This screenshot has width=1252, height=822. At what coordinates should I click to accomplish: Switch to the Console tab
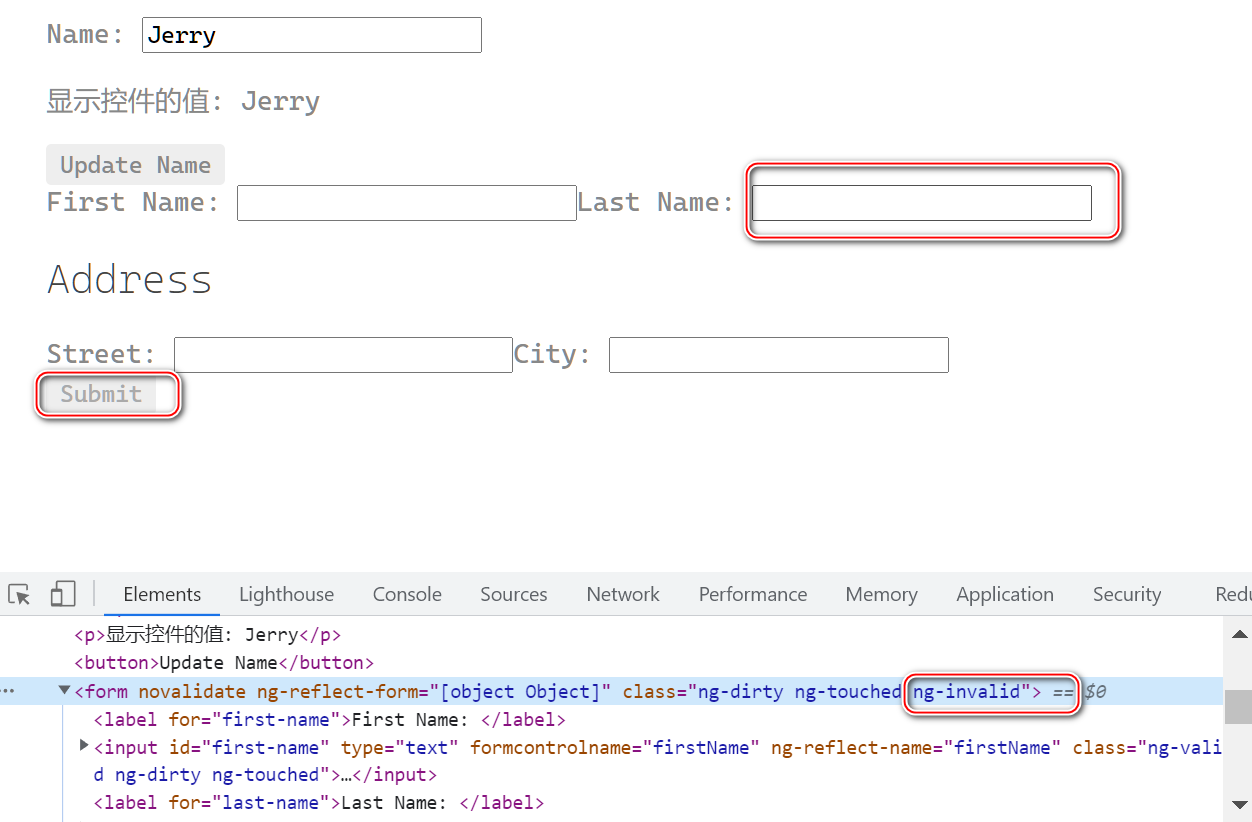coord(407,594)
